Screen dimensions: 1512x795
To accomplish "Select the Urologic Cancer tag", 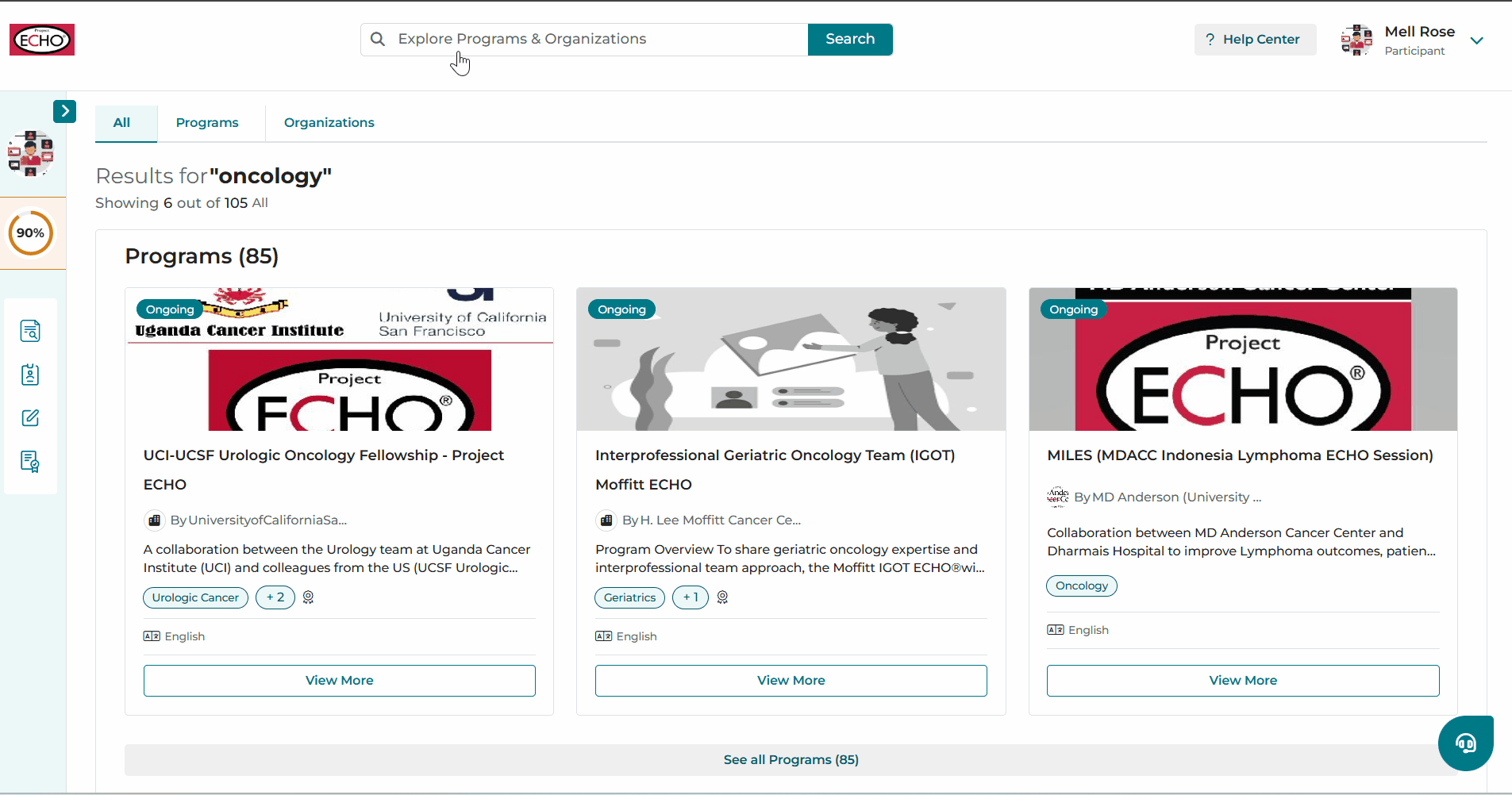I will [x=195, y=597].
